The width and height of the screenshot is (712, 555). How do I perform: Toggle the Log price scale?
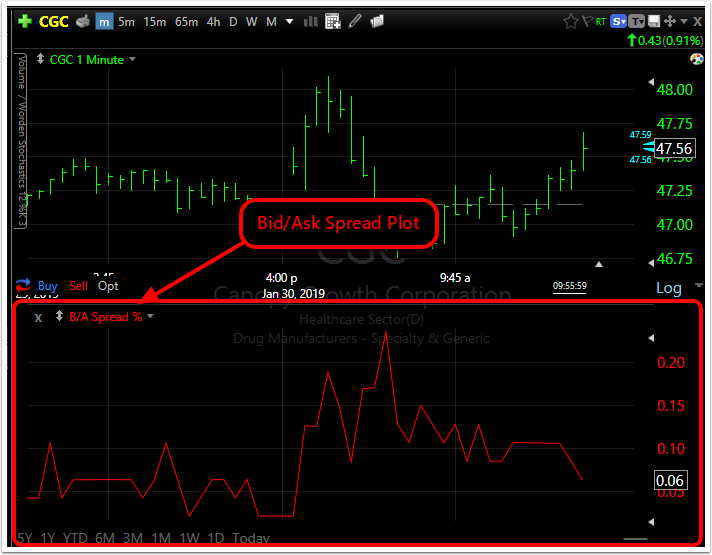tap(669, 288)
